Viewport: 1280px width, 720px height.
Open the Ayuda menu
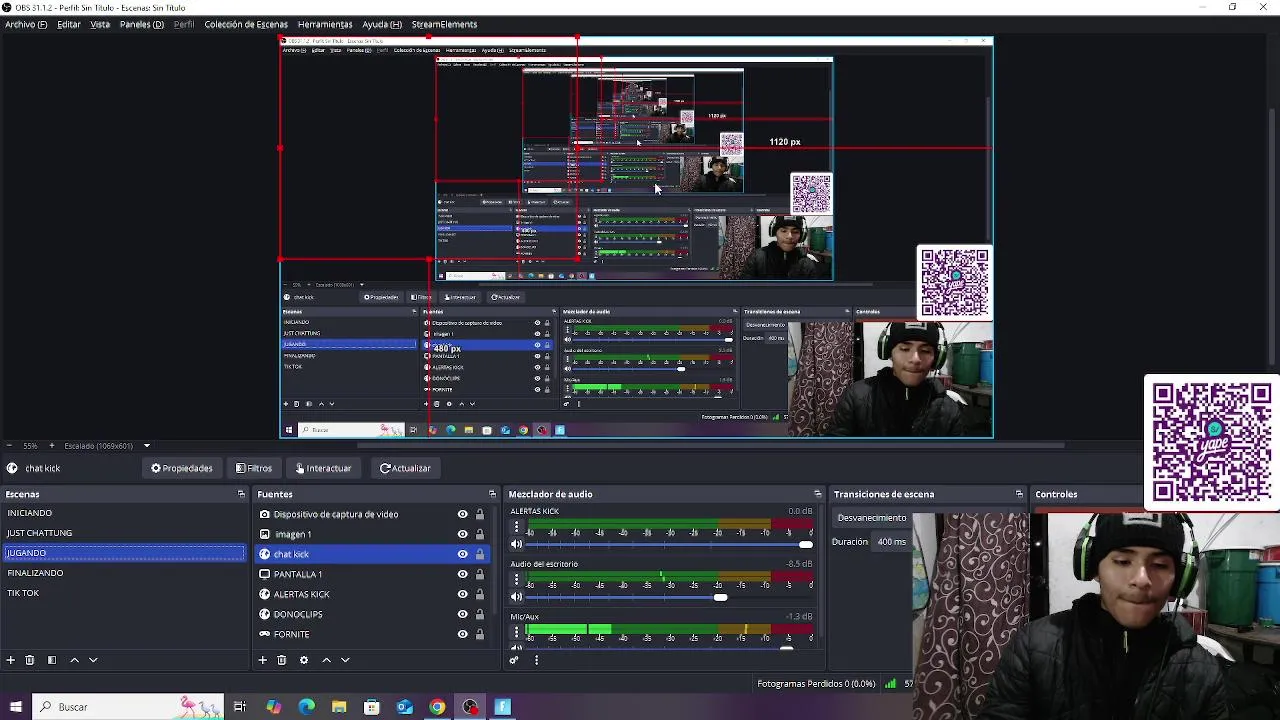coord(382,24)
